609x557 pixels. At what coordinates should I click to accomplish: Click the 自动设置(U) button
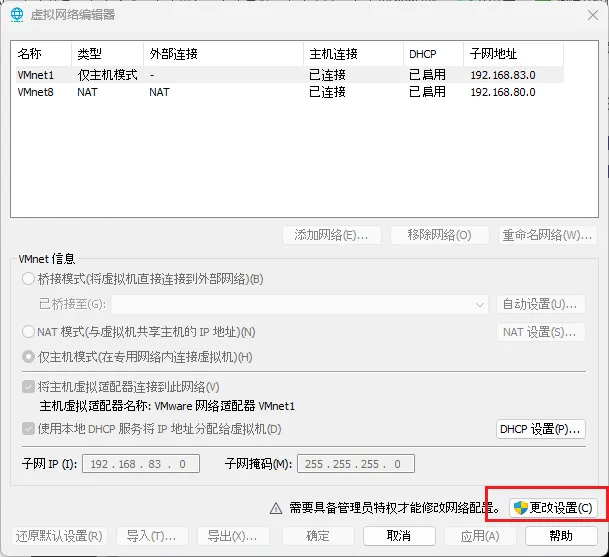pyautogui.click(x=541, y=304)
